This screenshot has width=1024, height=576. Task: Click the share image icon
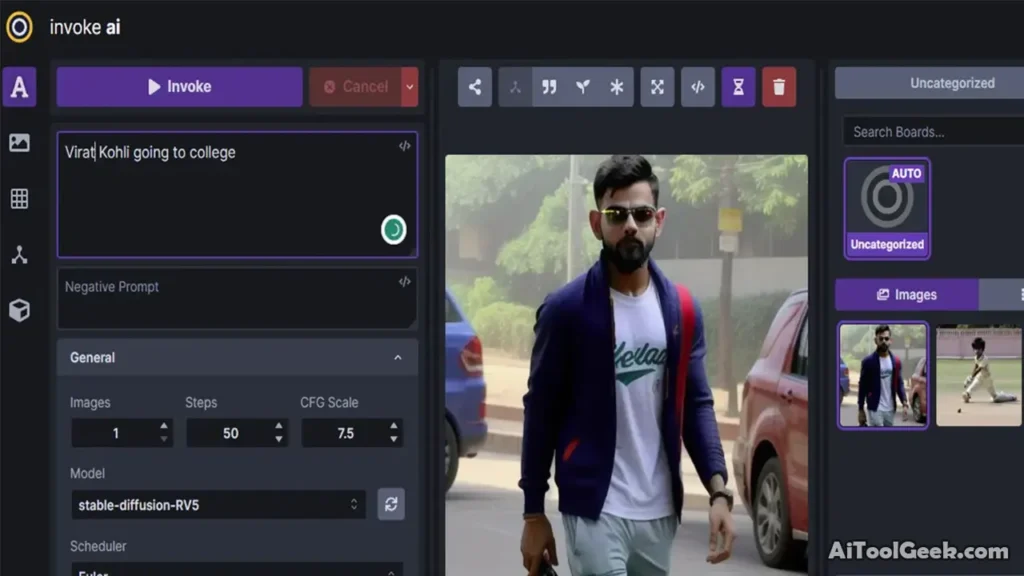[x=474, y=87]
